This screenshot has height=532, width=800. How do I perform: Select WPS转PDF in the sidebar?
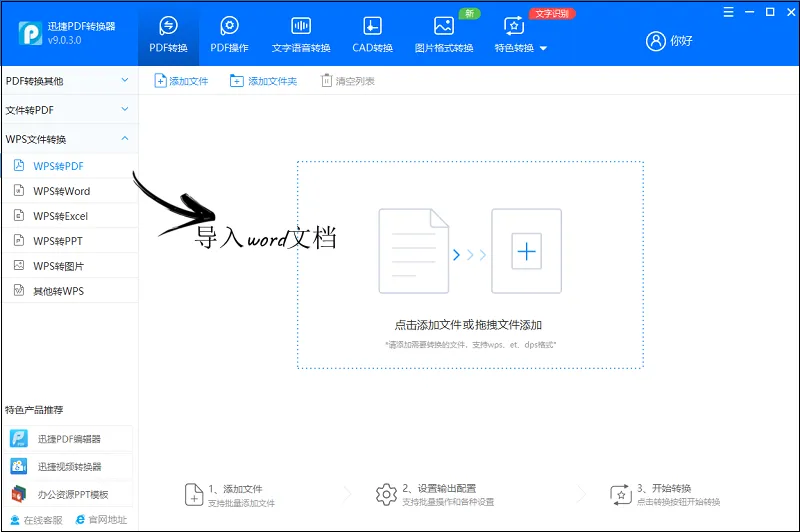pyautogui.click(x=69, y=166)
